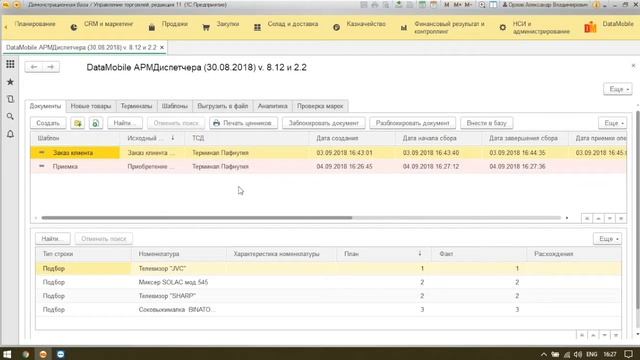Click Найти in the lower table toolbar
Screen dimensions: 640x360
point(53,239)
